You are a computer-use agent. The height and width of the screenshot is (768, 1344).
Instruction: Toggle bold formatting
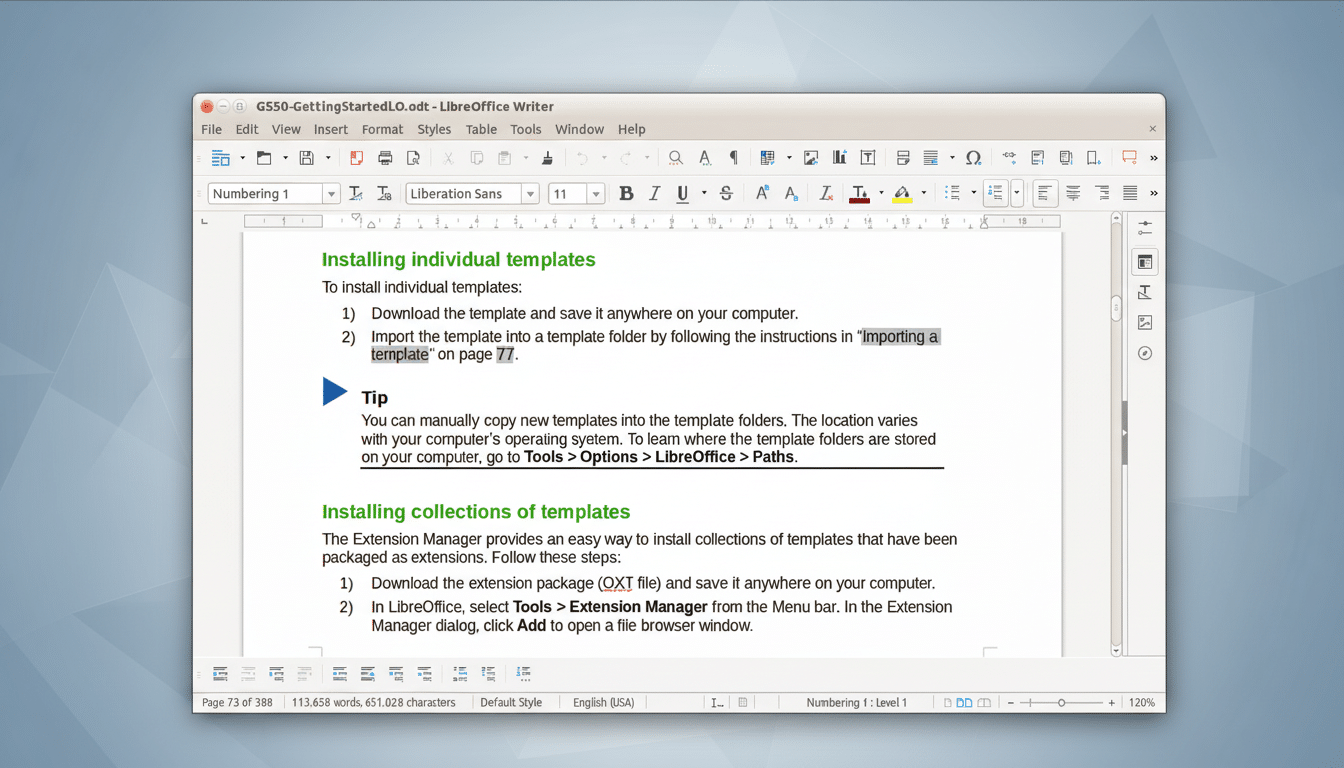click(625, 193)
